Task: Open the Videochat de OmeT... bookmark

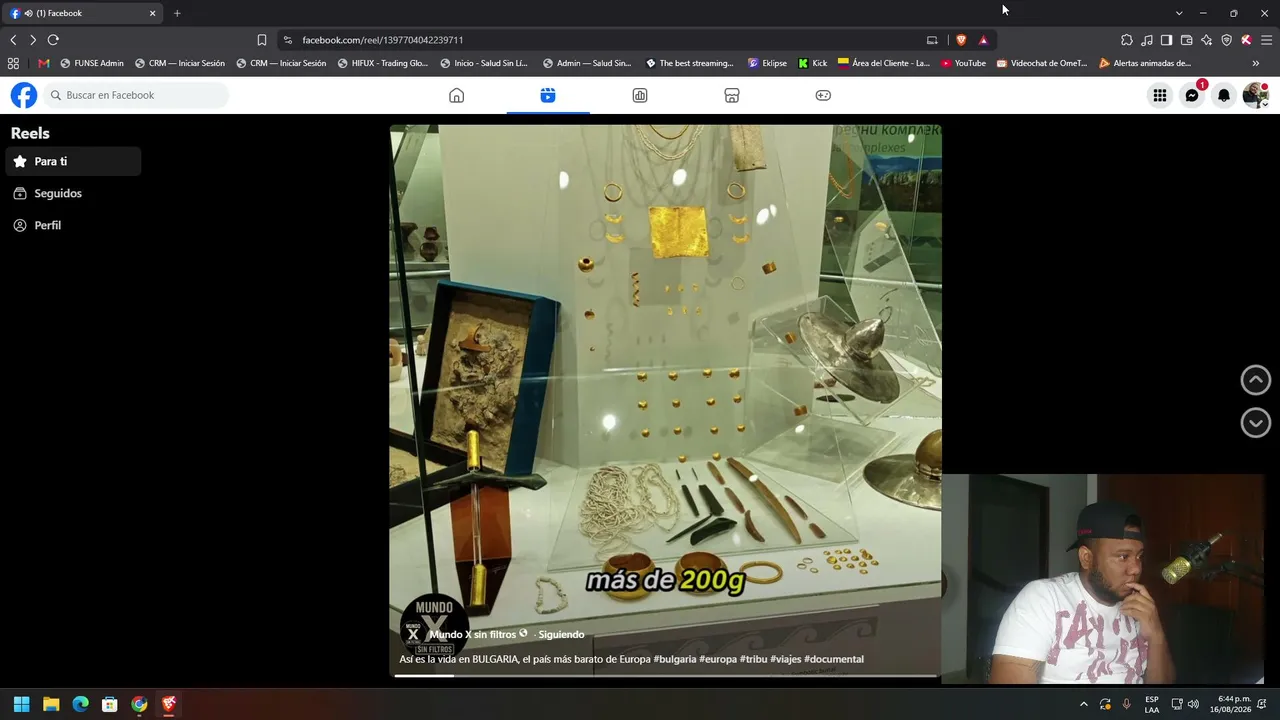Action: [x=1042, y=63]
